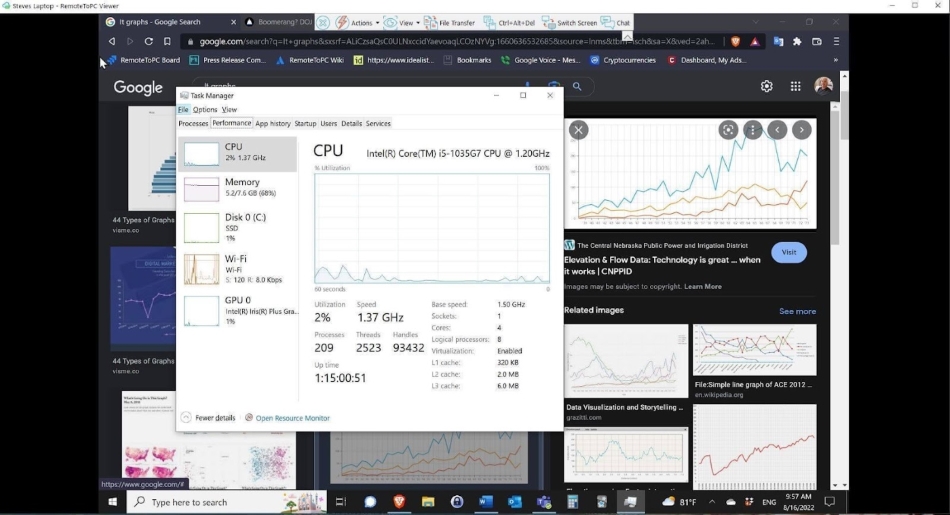Screen dimensions: 950x515
Task: Open Google apps grid icon
Action: (795, 87)
